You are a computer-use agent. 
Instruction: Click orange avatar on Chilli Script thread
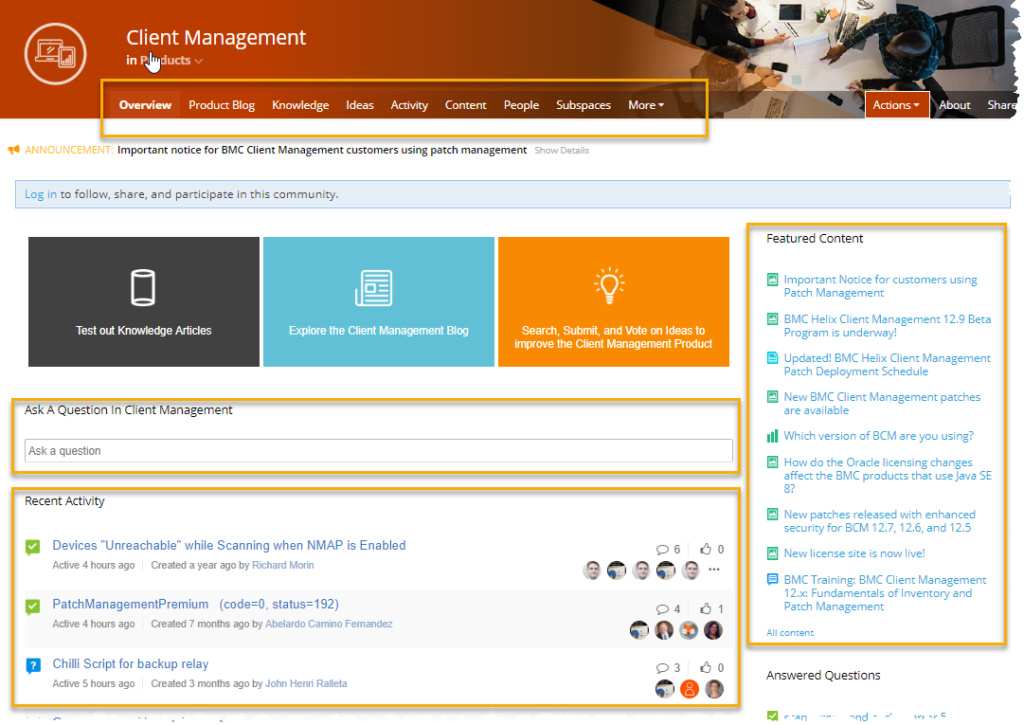click(x=689, y=688)
